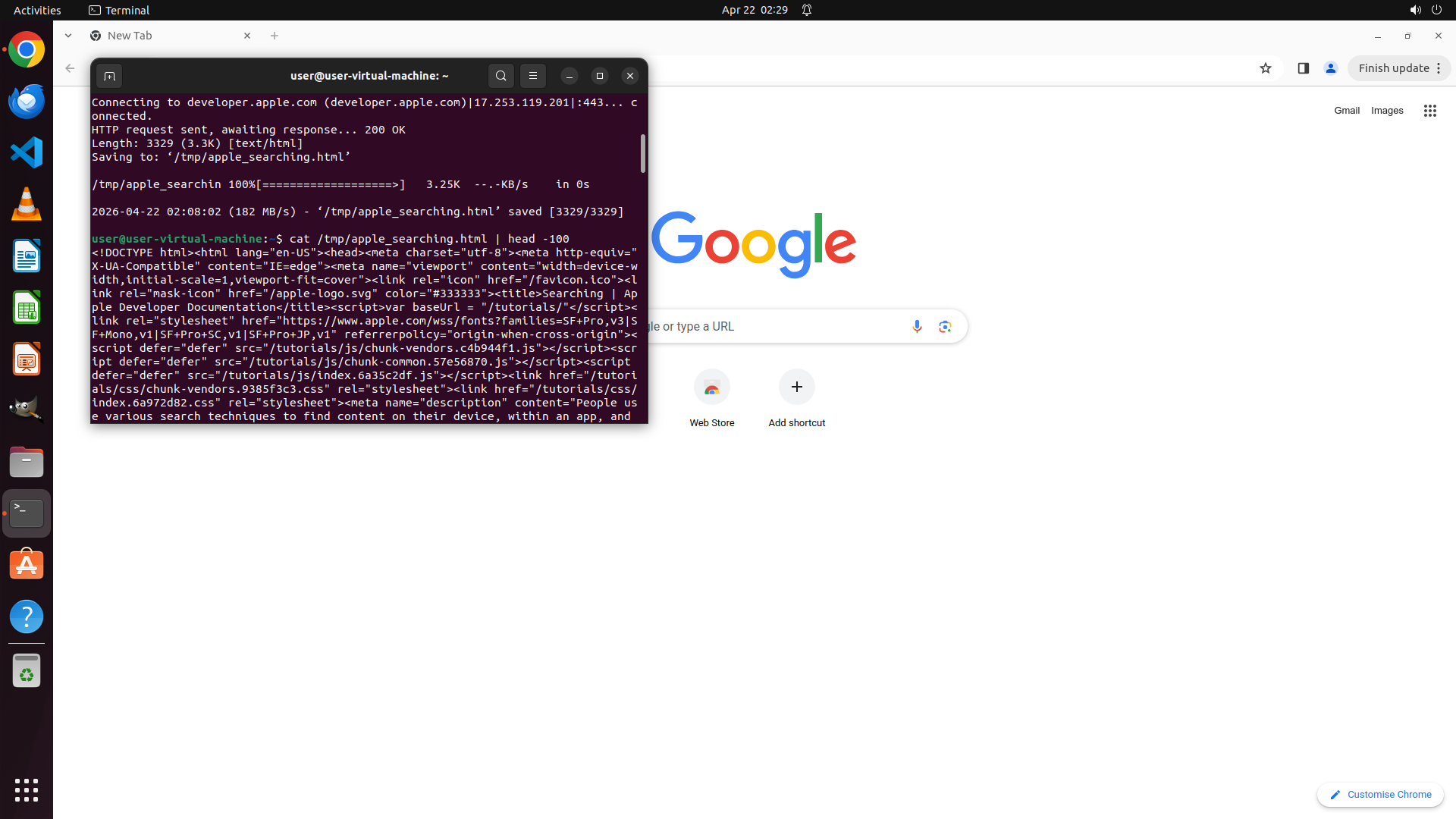
Task: Click voice search microphone icon
Action: pyautogui.click(x=917, y=326)
